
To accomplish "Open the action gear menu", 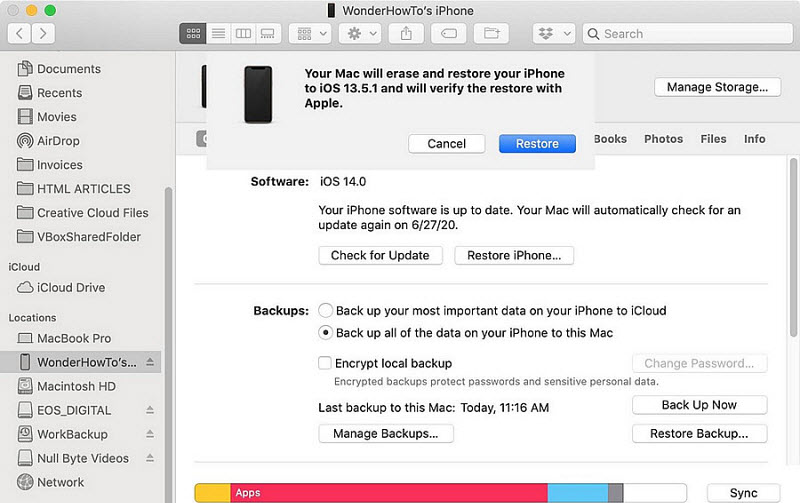I will tap(361, 34).
